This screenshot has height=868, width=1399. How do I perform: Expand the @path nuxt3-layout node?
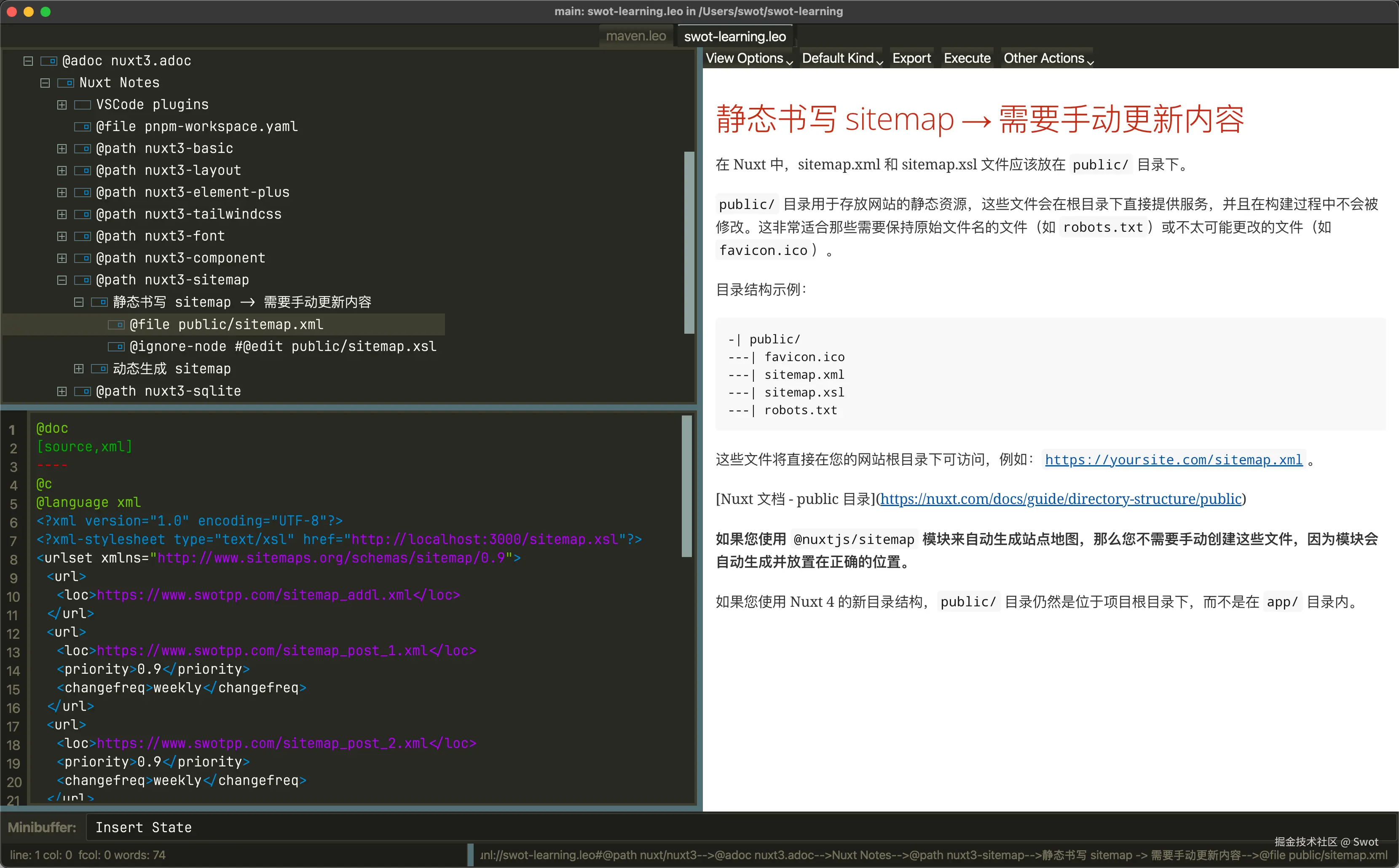62,171
